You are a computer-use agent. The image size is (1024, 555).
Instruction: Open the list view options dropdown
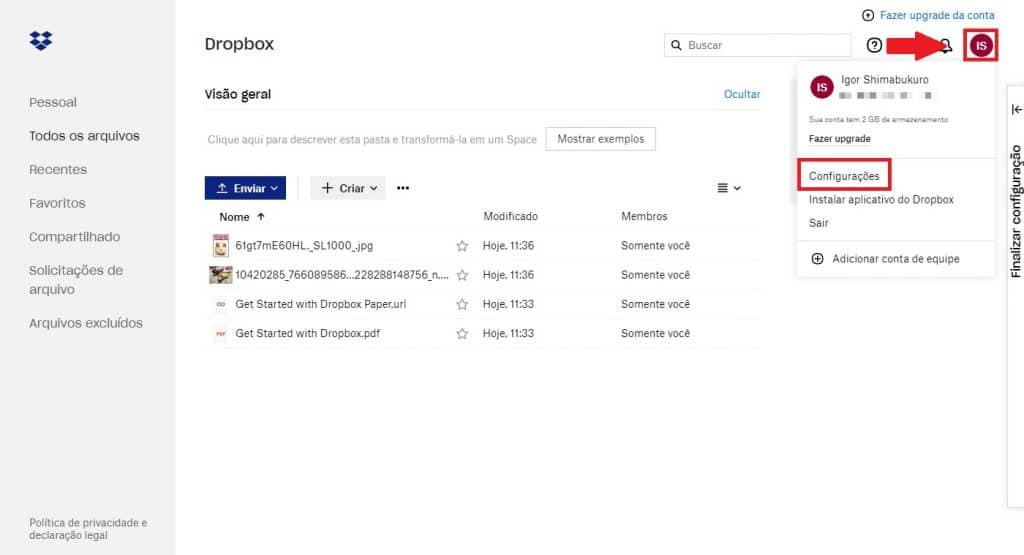(x=729, y=188)
